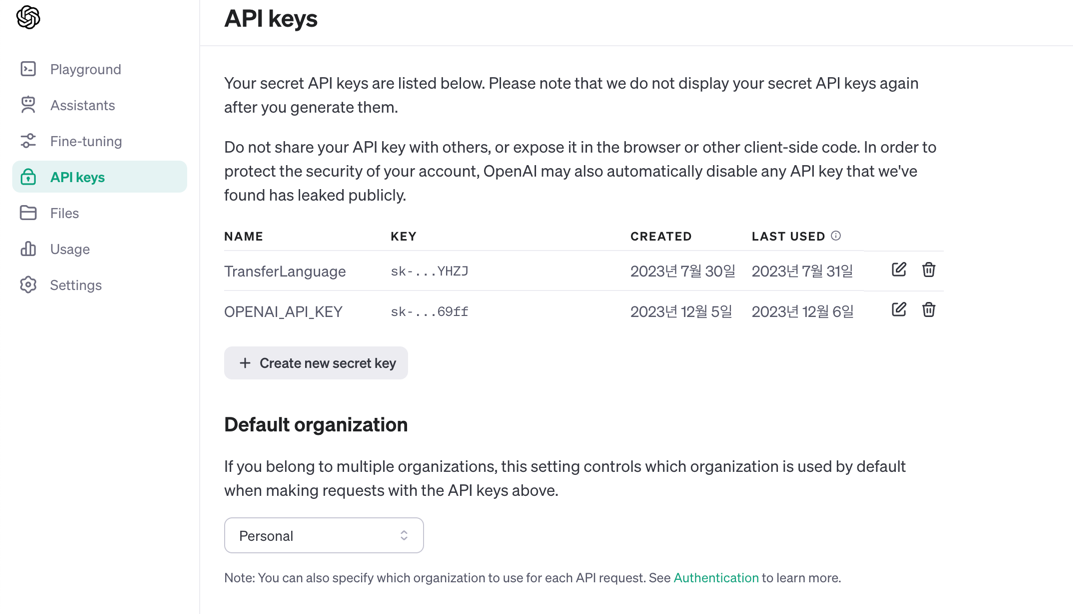Click the Last Used info icon
The width and height of the screenshot is (1073, 614).
[x=836, y=235]
